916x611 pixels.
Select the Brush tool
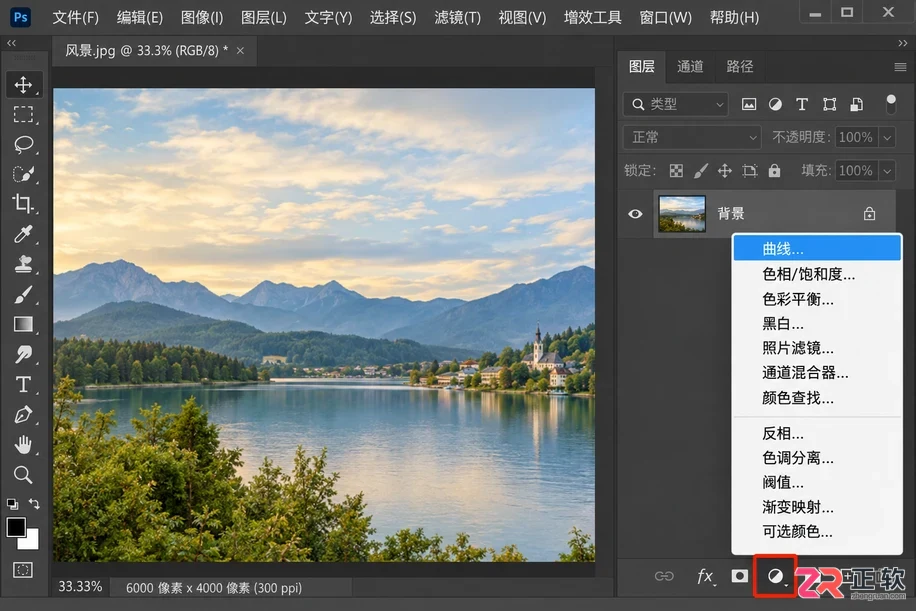point(23,294)
